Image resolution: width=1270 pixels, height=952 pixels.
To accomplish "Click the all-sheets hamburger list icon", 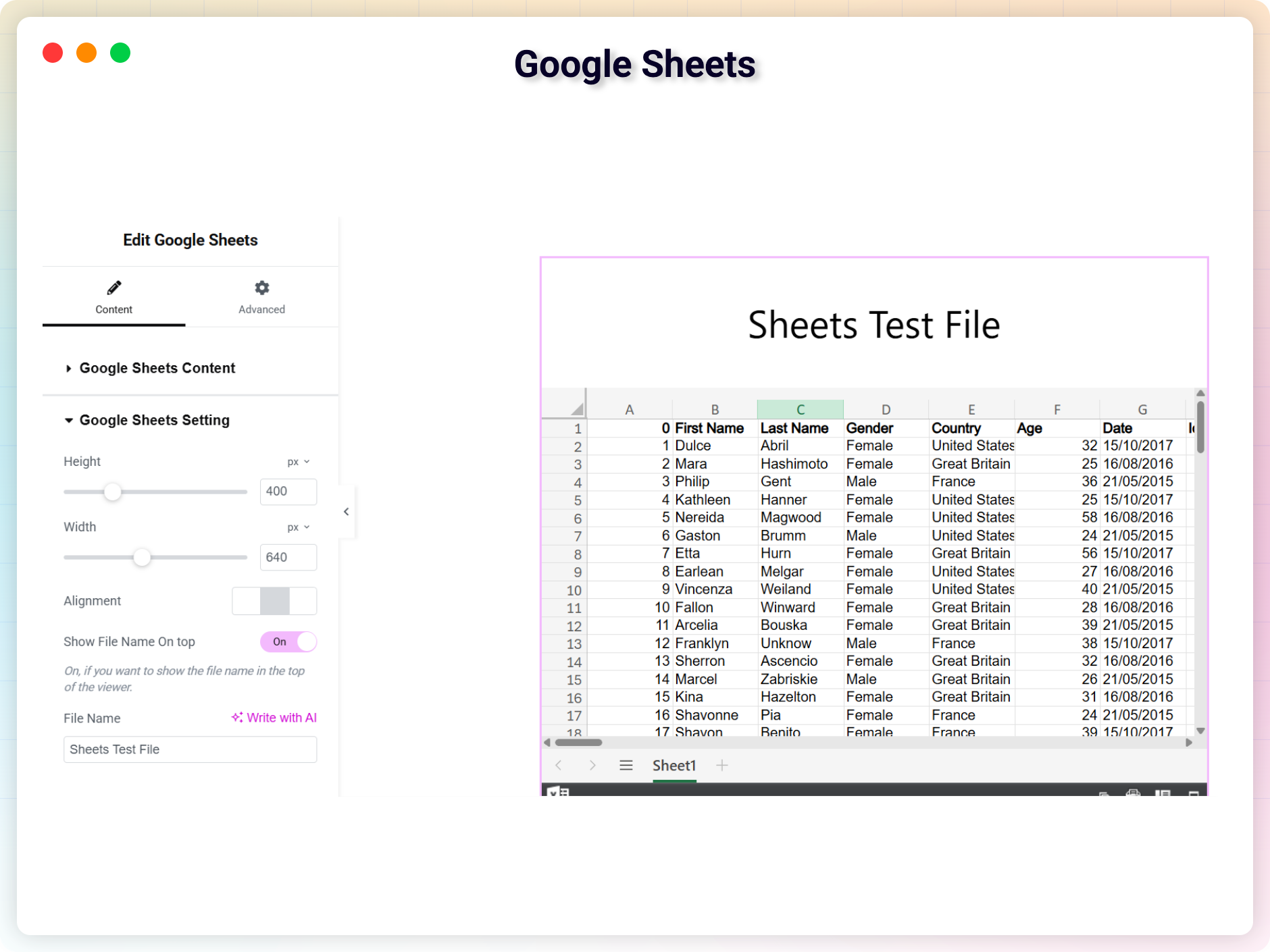I will 626,765.
